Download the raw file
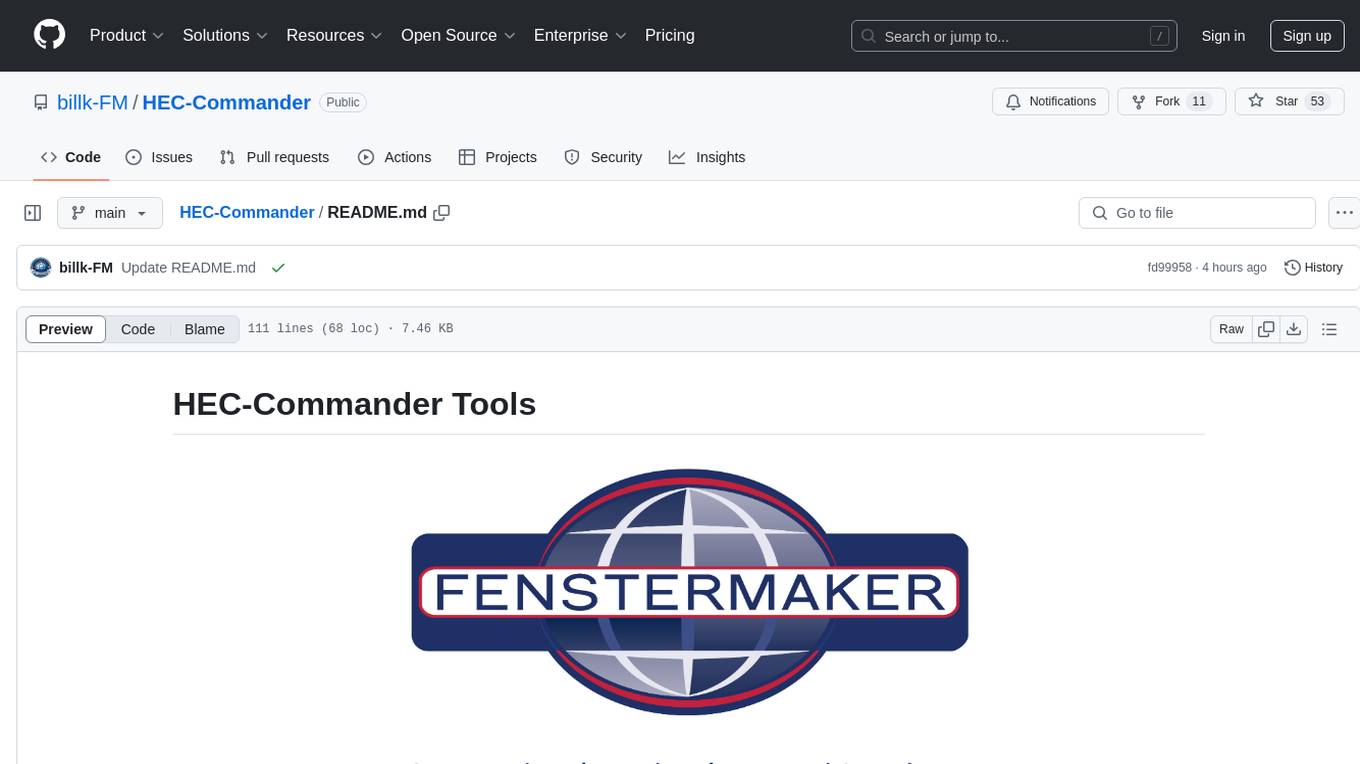The width and height of the screenshot is (1360, 764). click(1293, 329)
